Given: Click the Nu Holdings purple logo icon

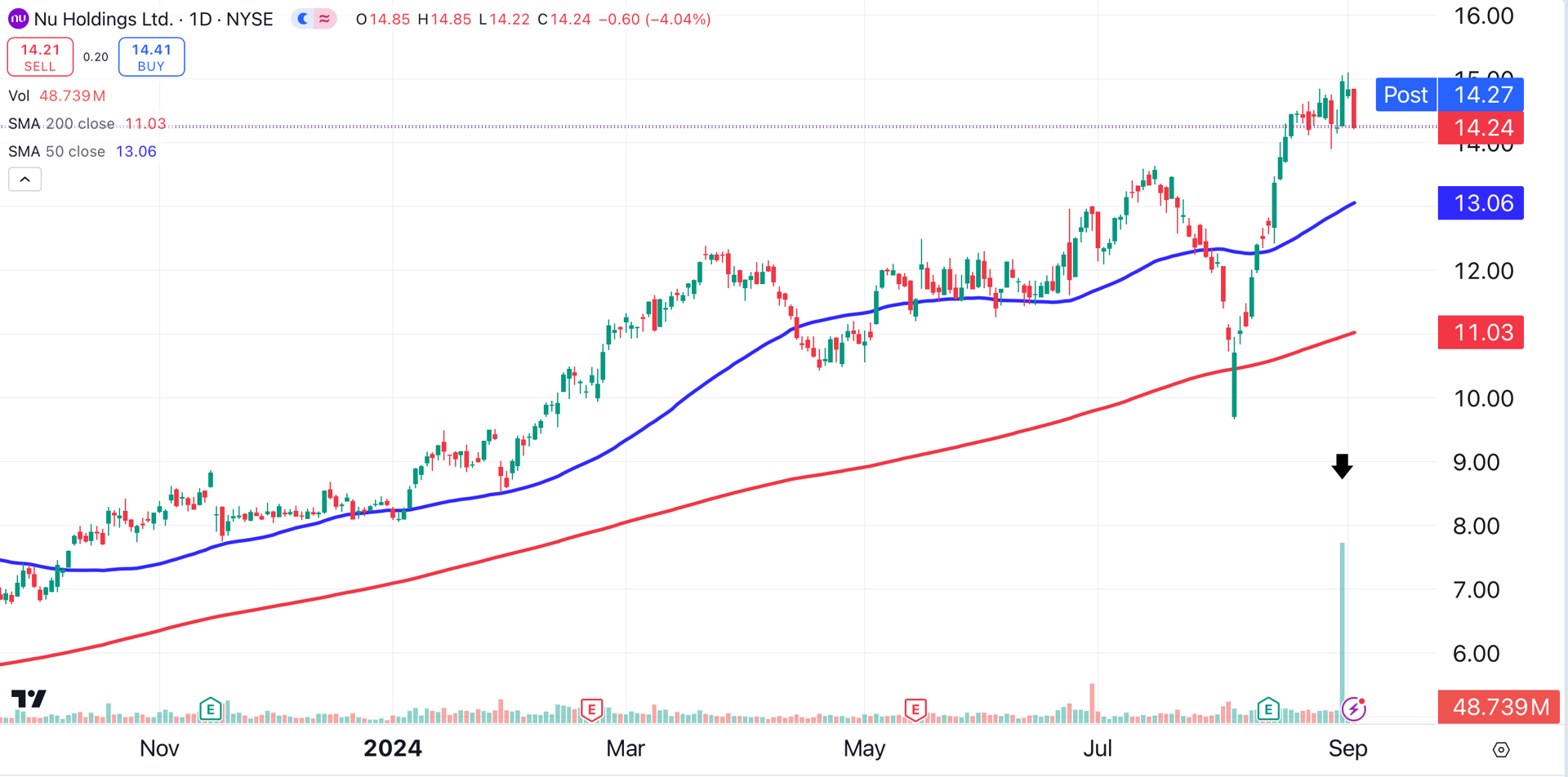Looking at the screenshot, I should point(18,19).
